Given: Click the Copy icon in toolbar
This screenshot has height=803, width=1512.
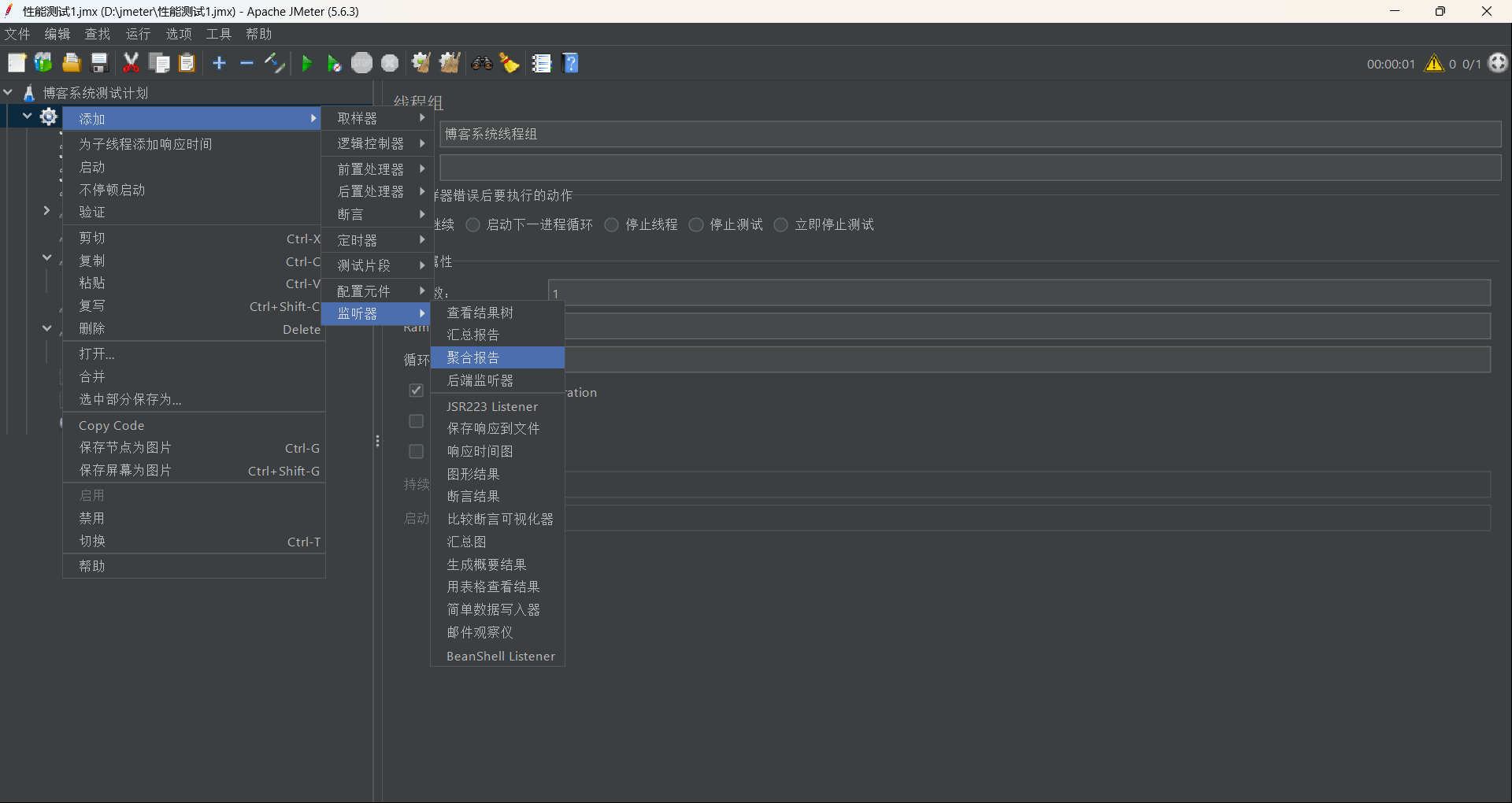Looking at the screenshot, I should [159, 63].
